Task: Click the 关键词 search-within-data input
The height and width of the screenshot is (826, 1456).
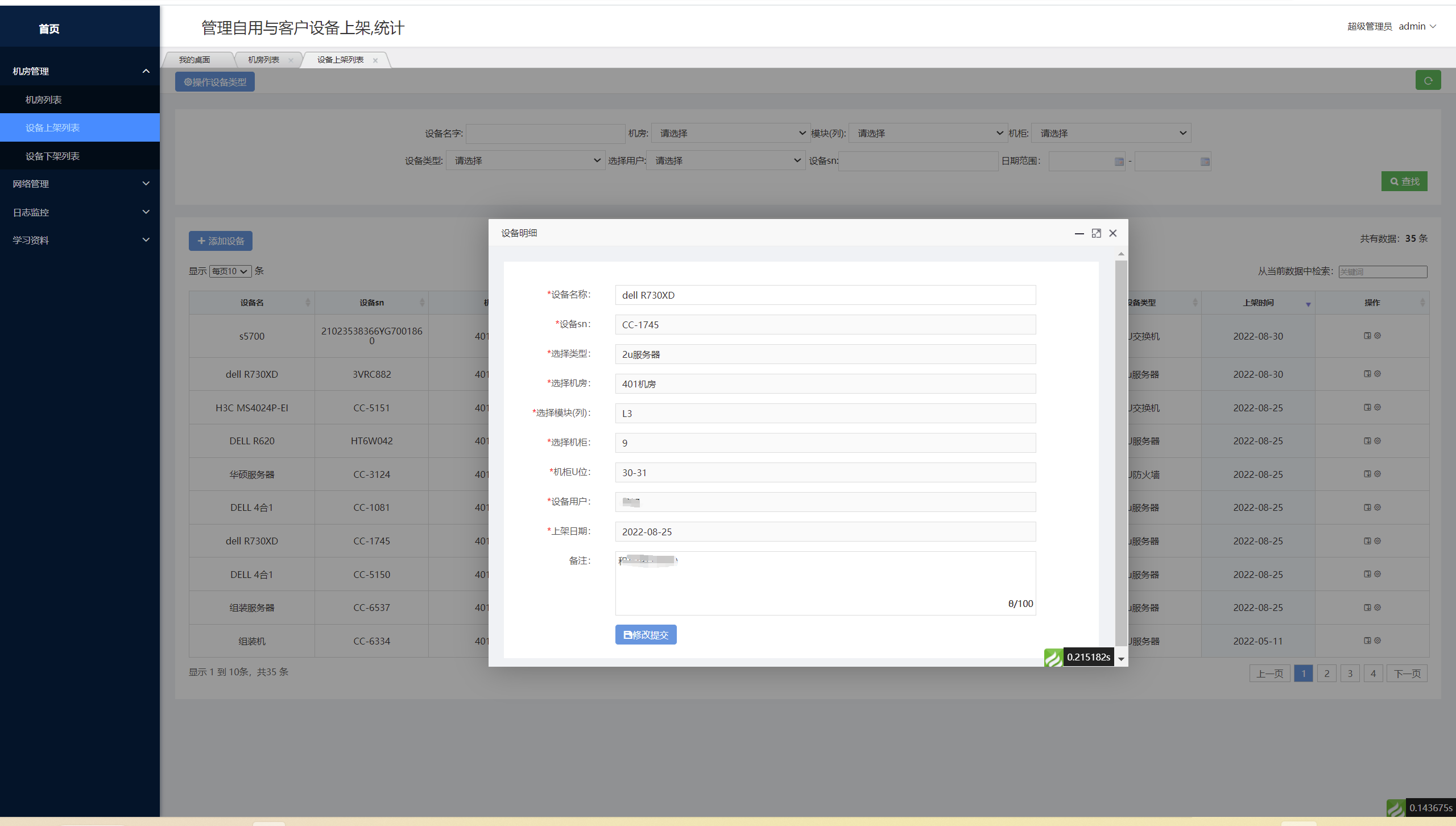Action: coord(1383,272)
